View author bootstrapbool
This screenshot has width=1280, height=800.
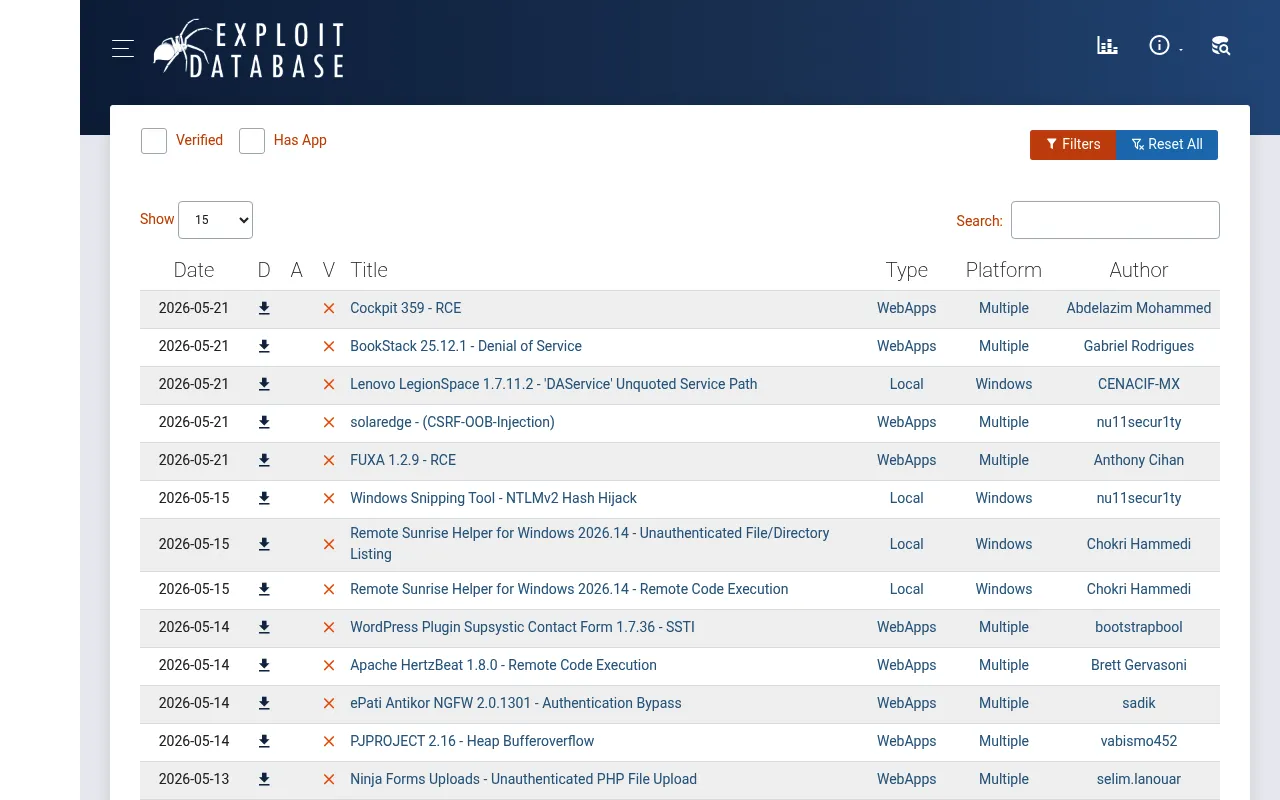(1139, 627)
